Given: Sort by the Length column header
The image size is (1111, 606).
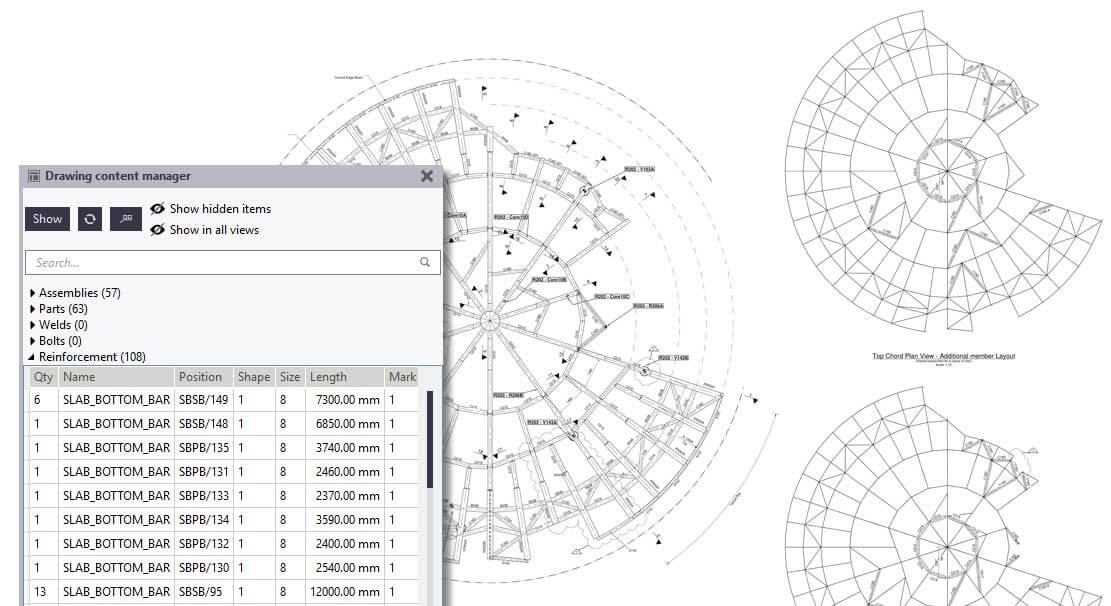Looking at the screenshot, I should 345,377.
